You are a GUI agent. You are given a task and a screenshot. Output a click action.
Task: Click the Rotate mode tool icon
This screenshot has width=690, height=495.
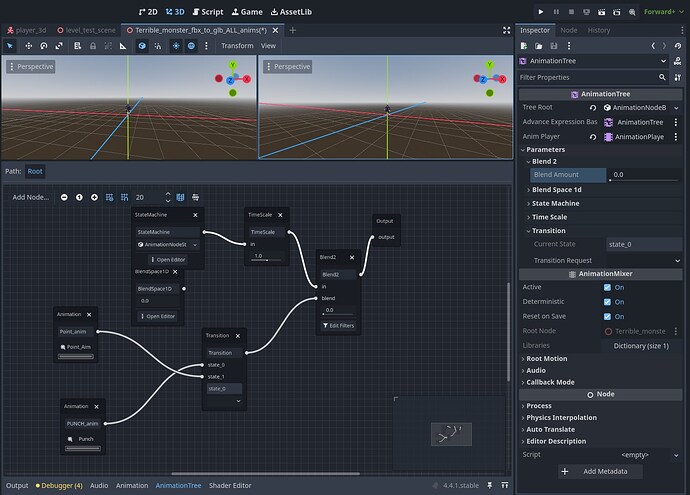pos(44,46)
